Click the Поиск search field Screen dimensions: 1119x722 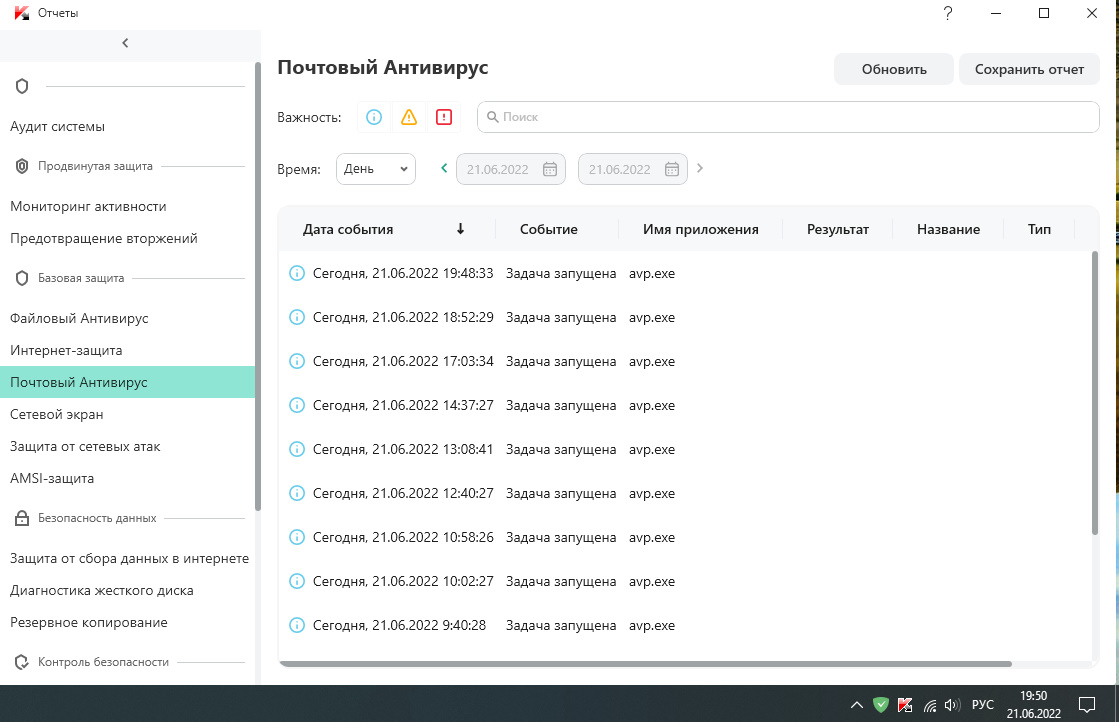click(x=788, y=117)
